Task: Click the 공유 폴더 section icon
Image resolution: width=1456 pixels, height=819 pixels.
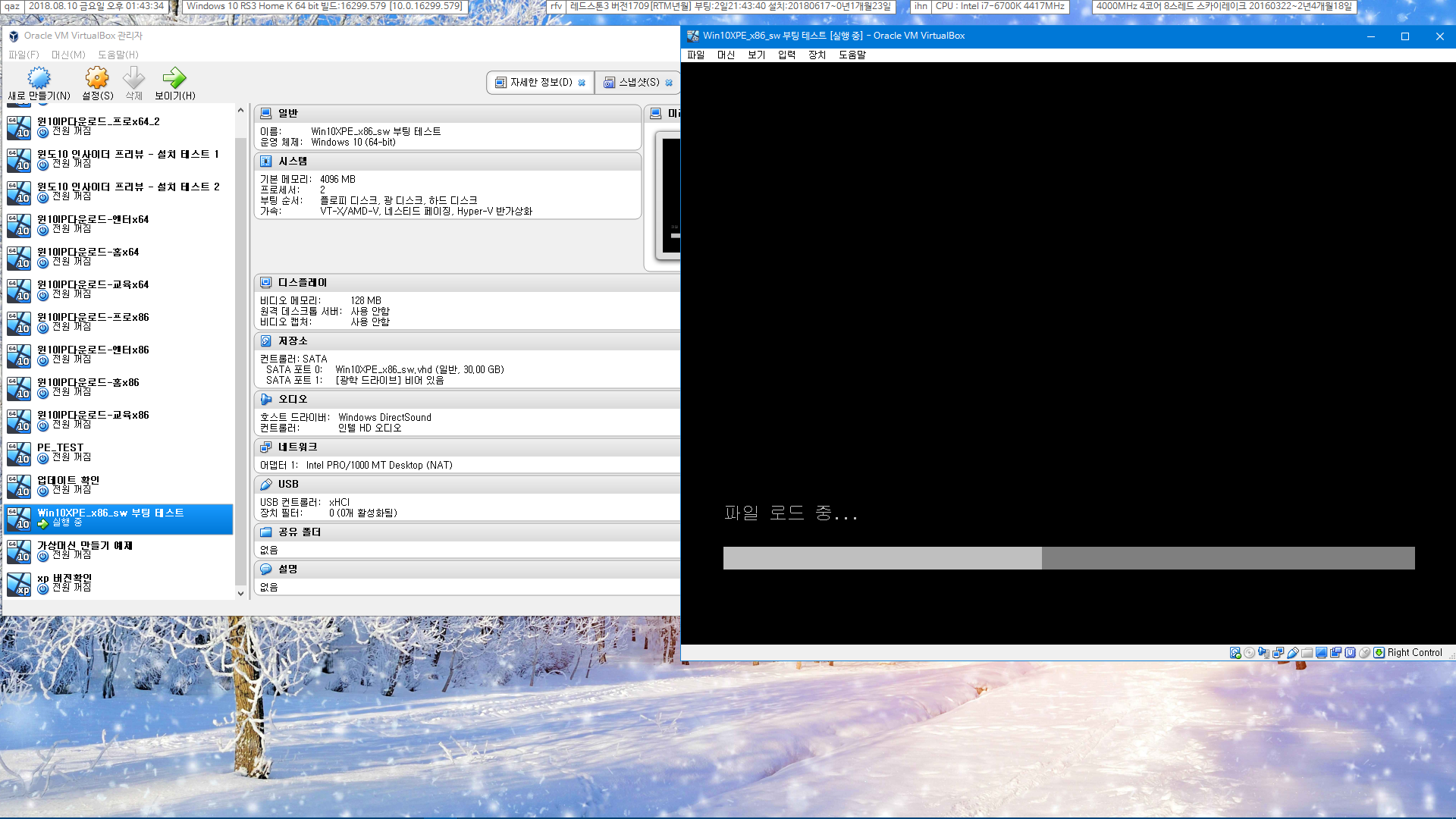Action: pyautogui.click(x=265, y=532)
